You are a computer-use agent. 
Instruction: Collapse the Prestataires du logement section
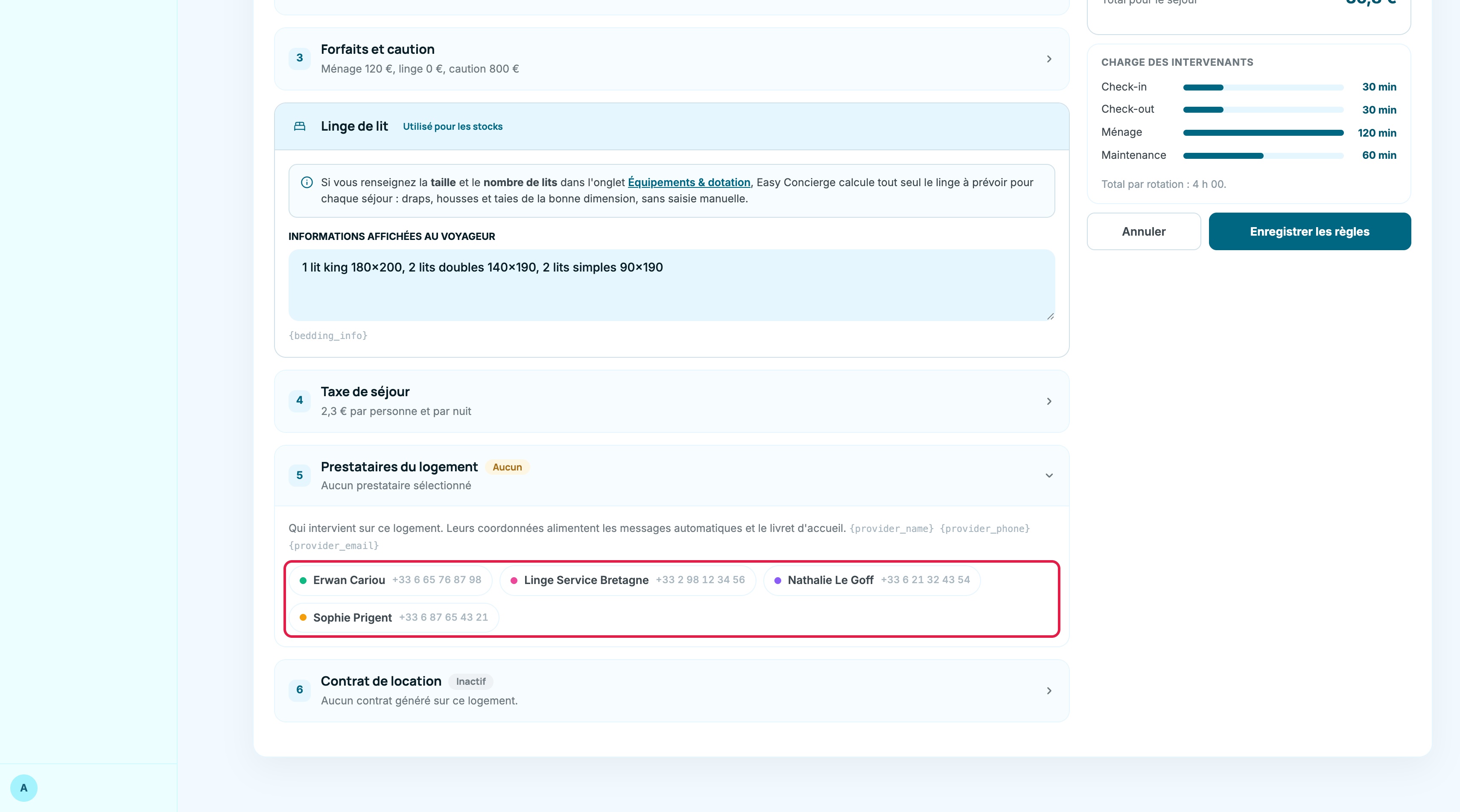[672, 476]
